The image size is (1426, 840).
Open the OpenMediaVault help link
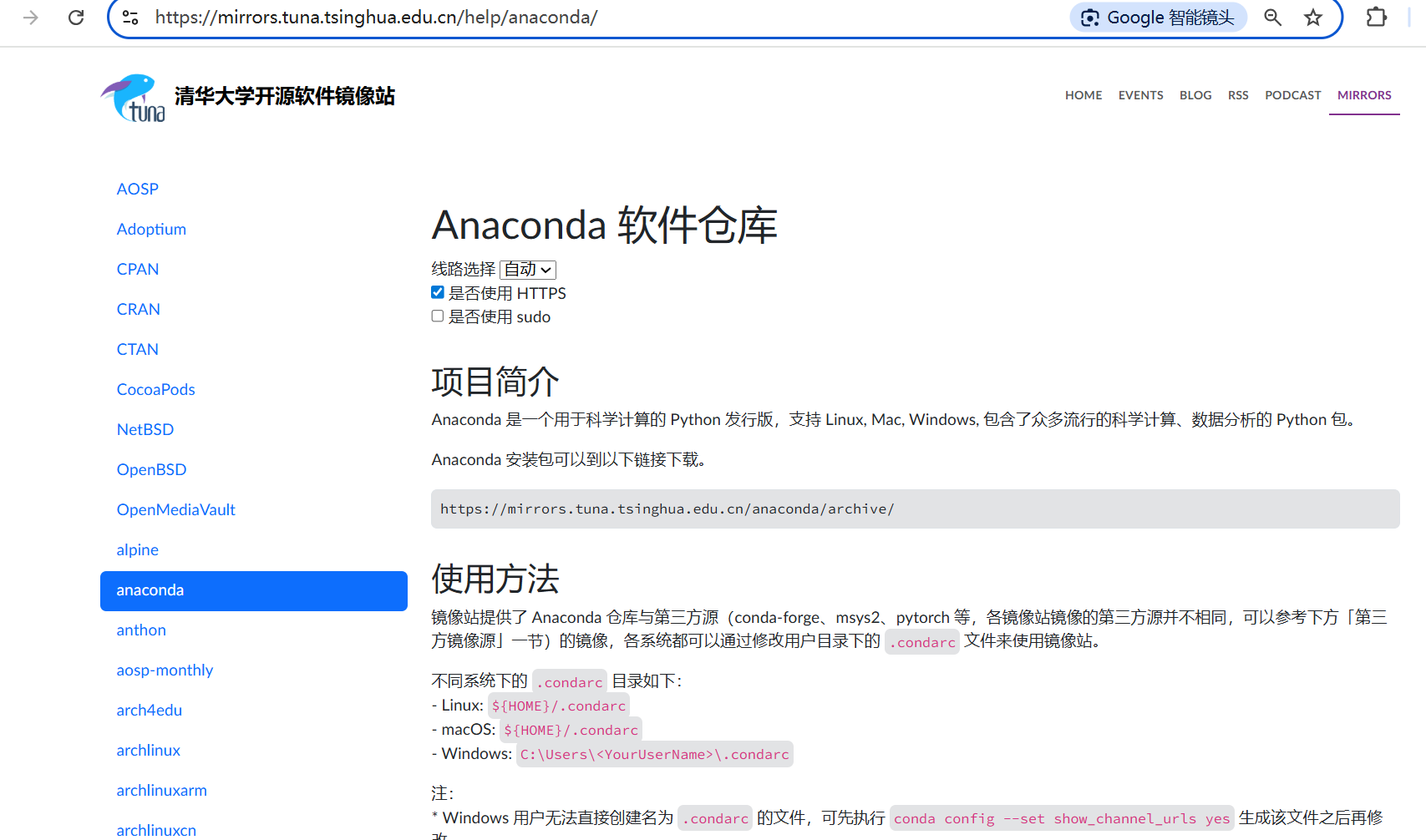pos(176,509)
